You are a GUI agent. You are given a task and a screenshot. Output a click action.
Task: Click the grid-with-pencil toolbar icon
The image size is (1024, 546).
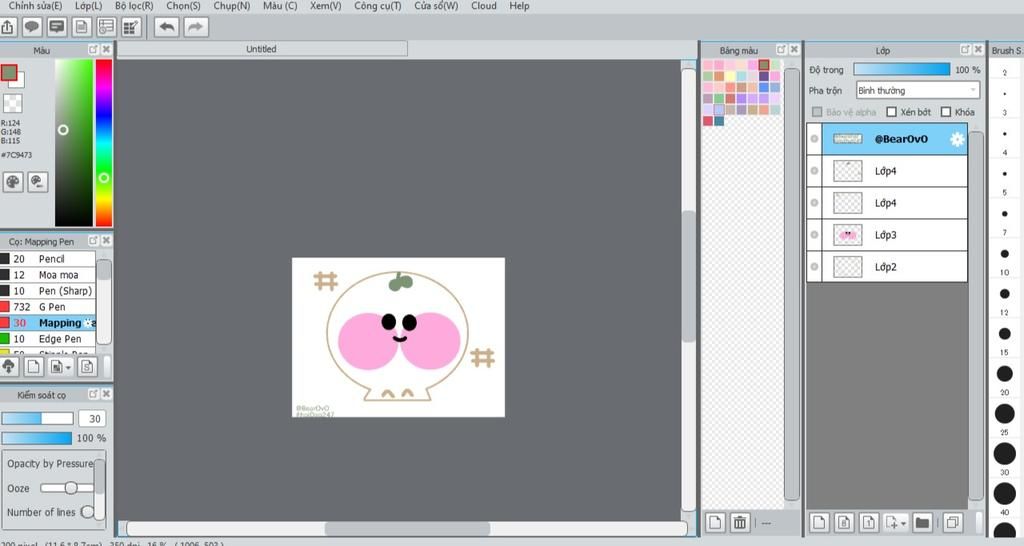pos(131,27)
